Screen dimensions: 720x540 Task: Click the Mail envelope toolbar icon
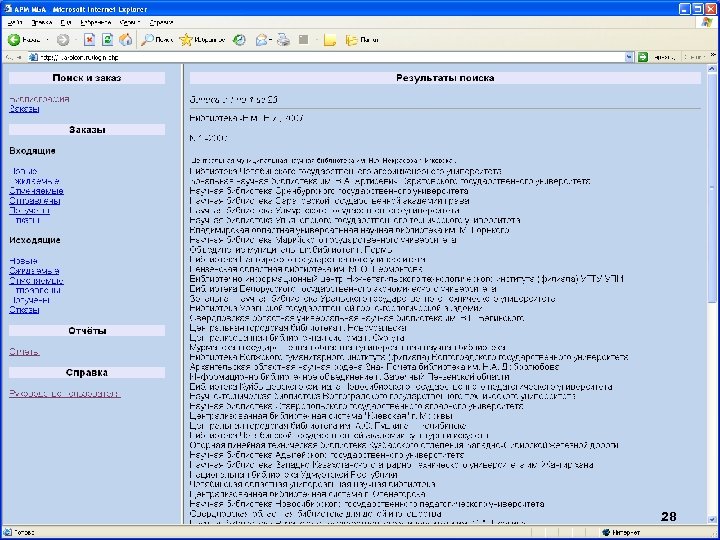tap(261, 40)
